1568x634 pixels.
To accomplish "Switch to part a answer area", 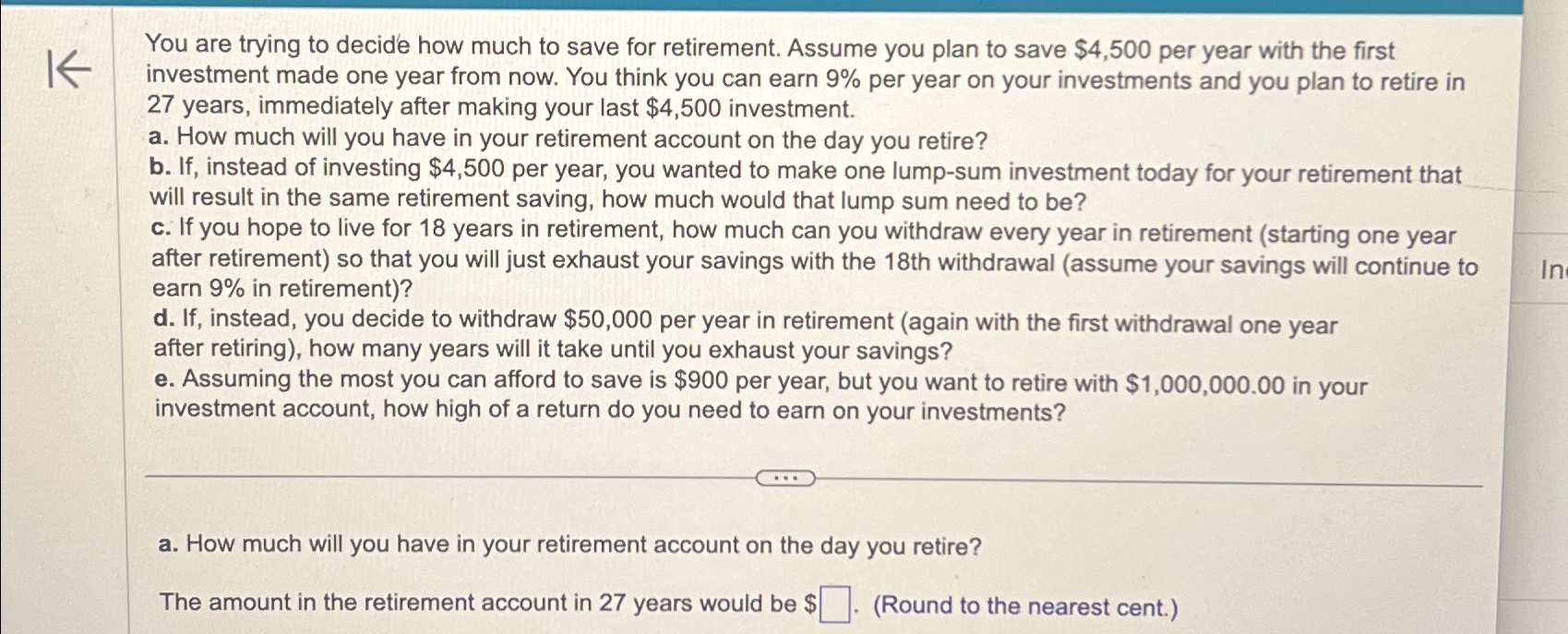I will coord(569,544).
